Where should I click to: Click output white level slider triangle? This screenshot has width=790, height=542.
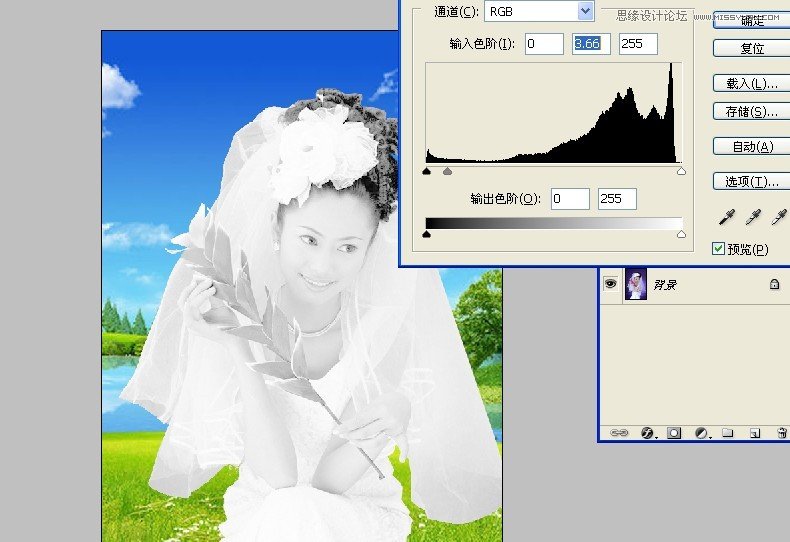tap(681, 234)
